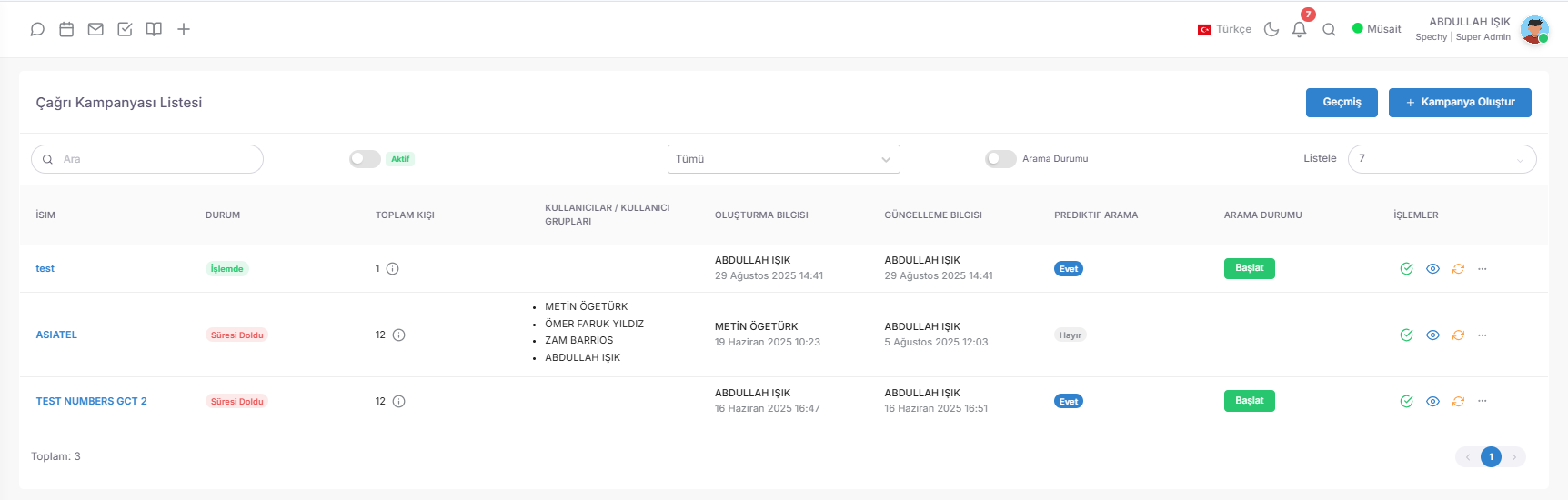The width and height of the screenshot is (1568, 500).
Task: Expand the Tümü filter dropdown
Action: coord(784,159)
